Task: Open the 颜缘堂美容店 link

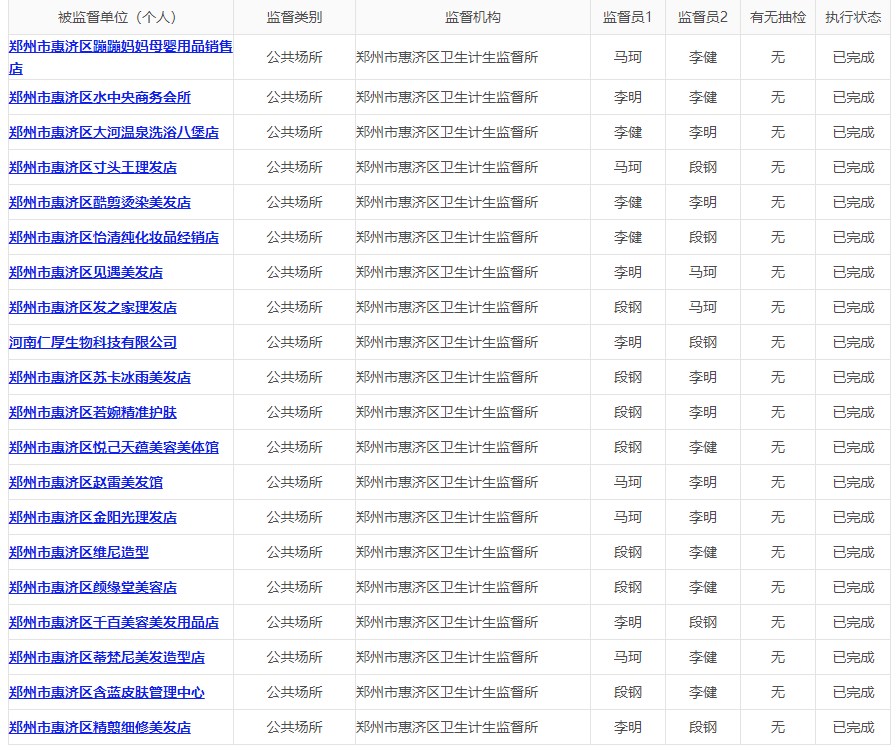Action: 93,587
